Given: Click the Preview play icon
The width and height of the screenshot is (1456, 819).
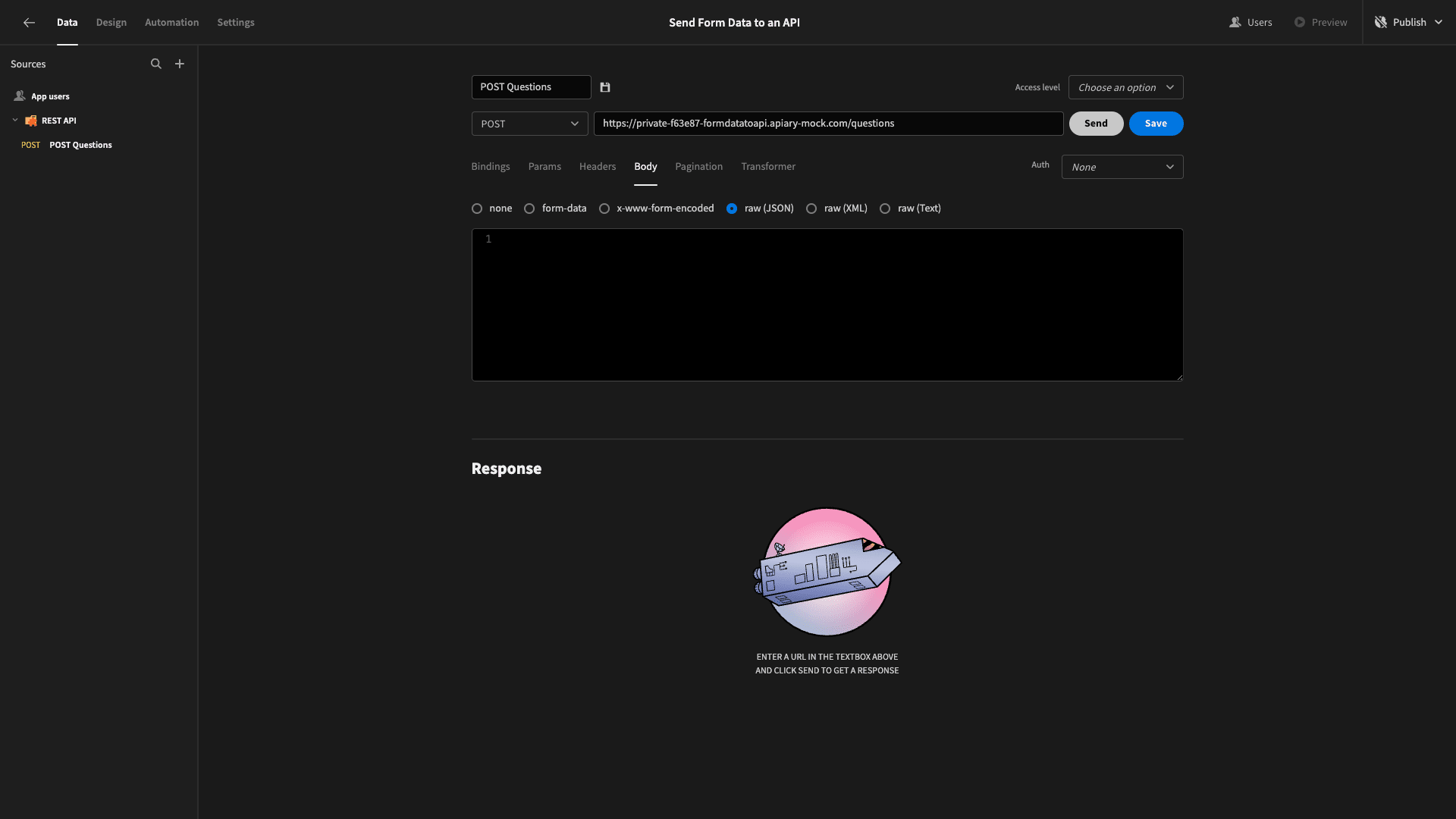Looking at the screenshot, I should [x=1300, y=23].
